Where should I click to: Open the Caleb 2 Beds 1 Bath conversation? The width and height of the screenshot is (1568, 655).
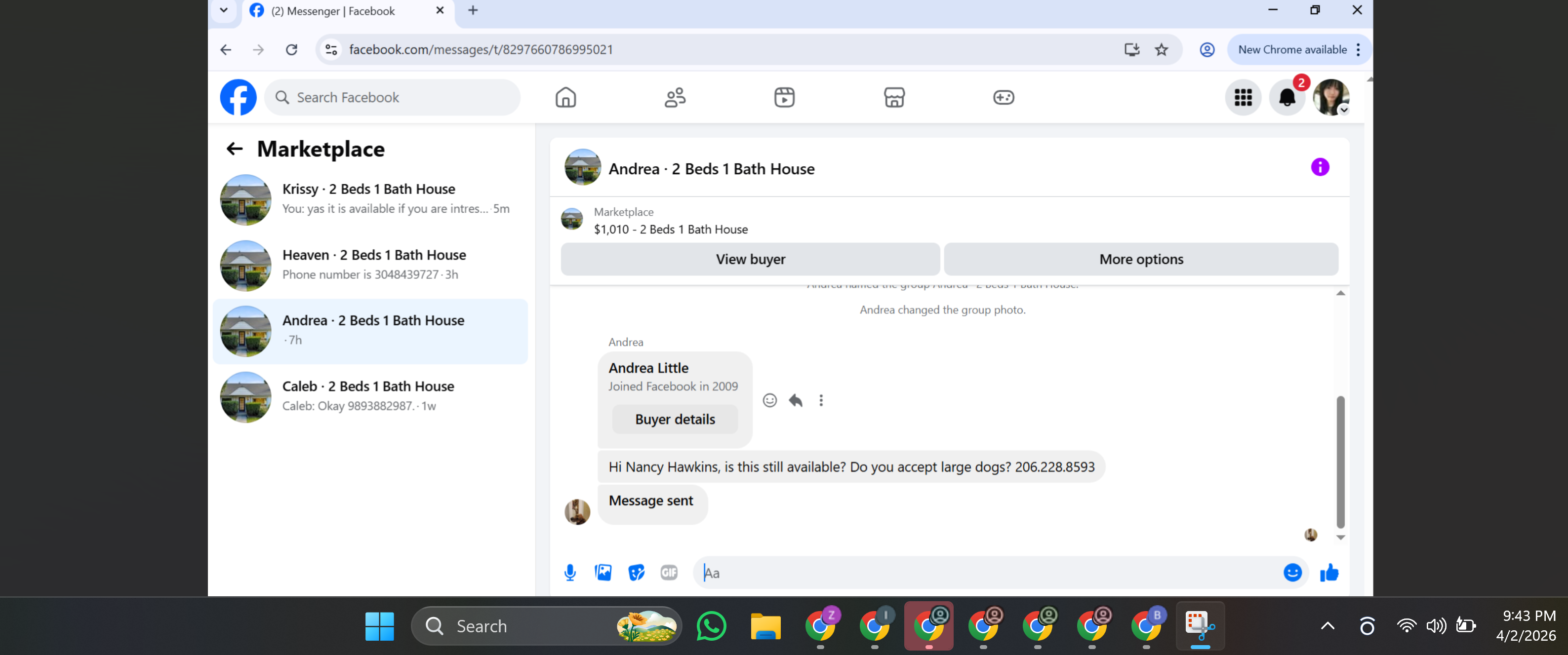370,396
